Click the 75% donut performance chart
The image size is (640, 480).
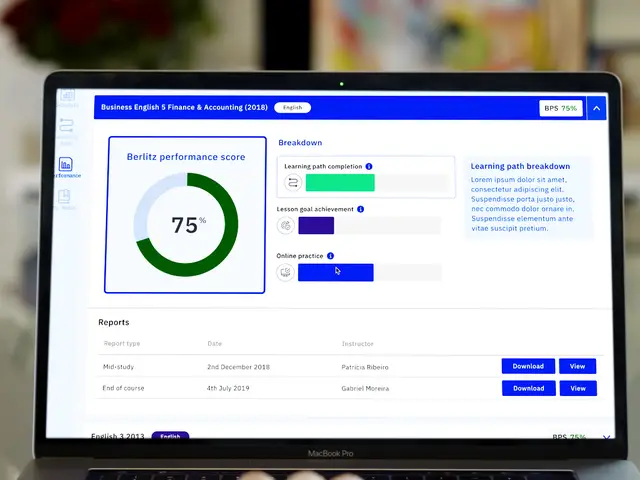186,224
